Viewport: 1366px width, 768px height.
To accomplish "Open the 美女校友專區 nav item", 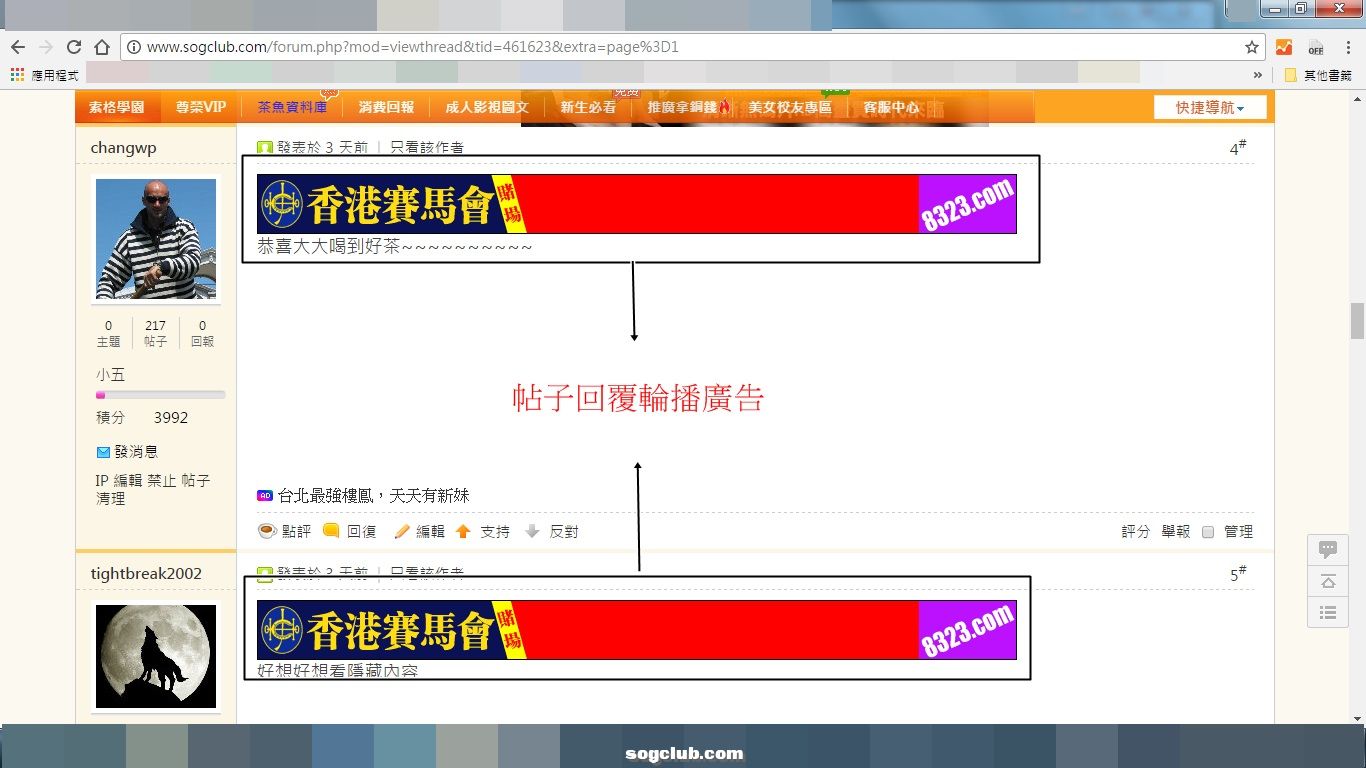I will pos(790,107).
